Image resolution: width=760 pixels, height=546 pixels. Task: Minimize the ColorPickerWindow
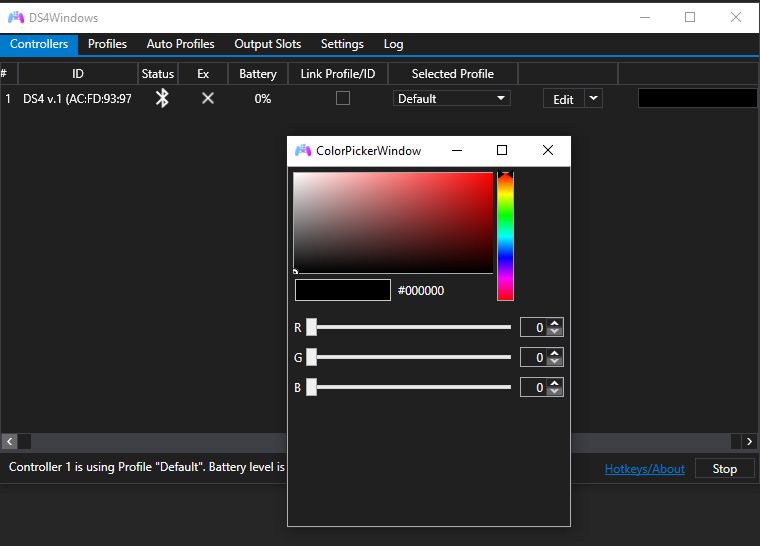tap(457, 150)
